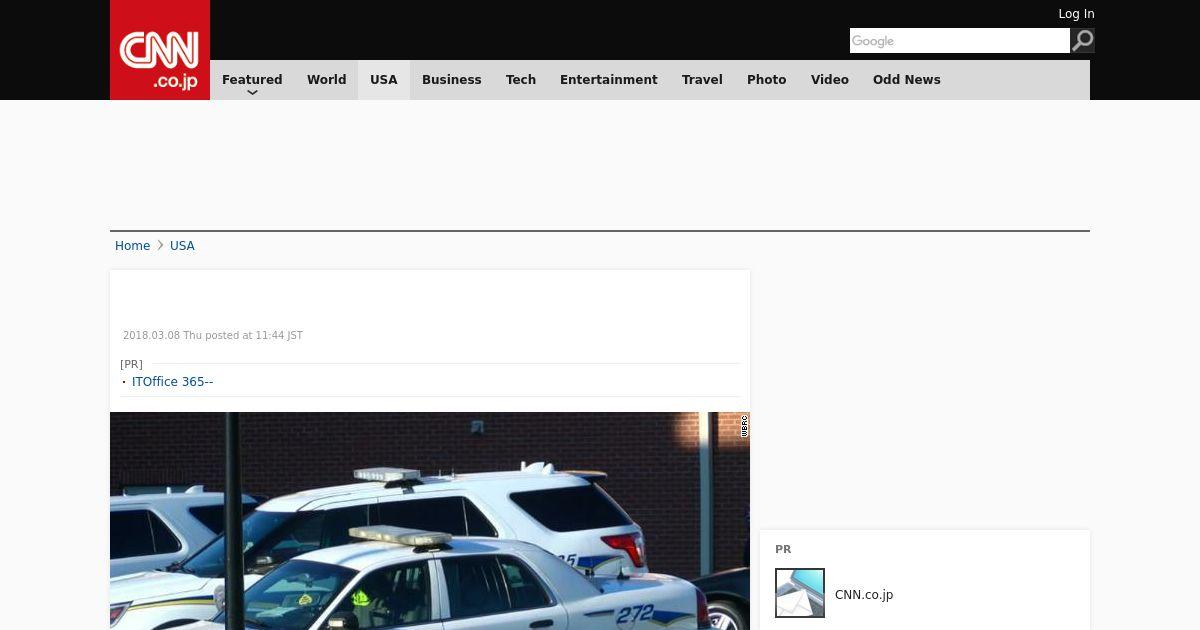
Task: Open the ITOffice 365-- PR link
Action: [172, 382]
